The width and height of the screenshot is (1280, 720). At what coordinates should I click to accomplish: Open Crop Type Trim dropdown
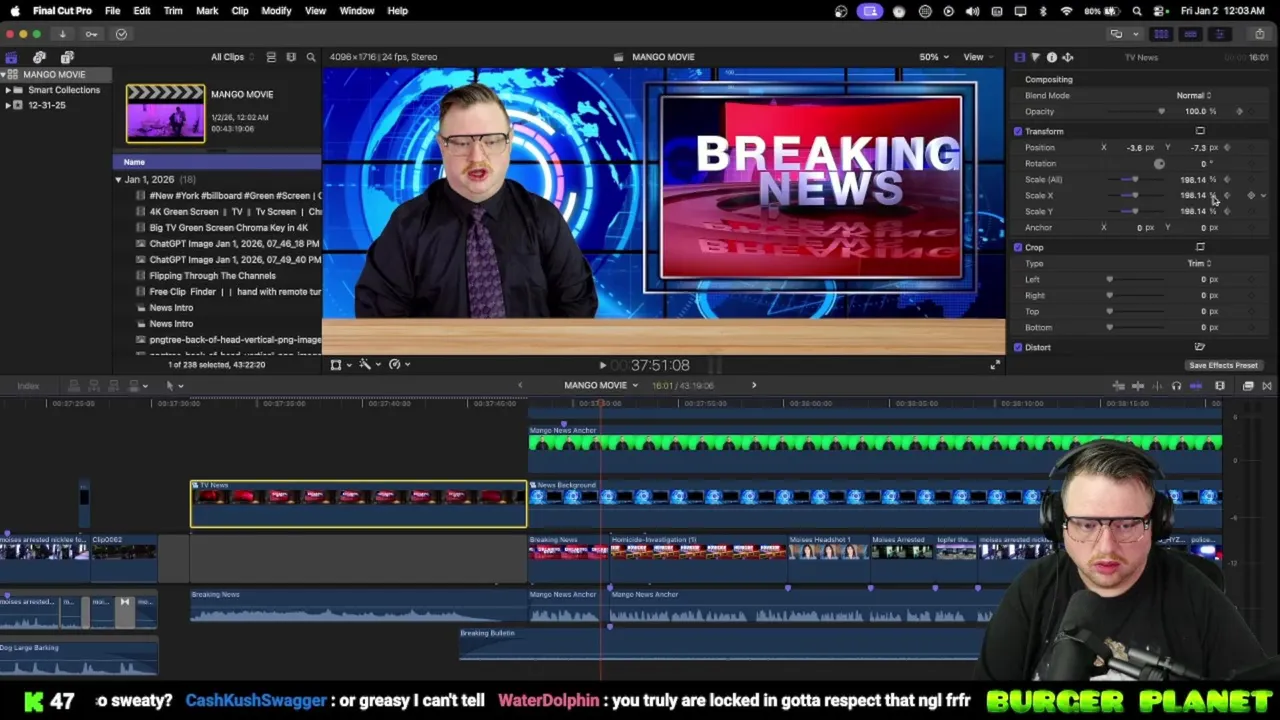[x=1199, y=263]
